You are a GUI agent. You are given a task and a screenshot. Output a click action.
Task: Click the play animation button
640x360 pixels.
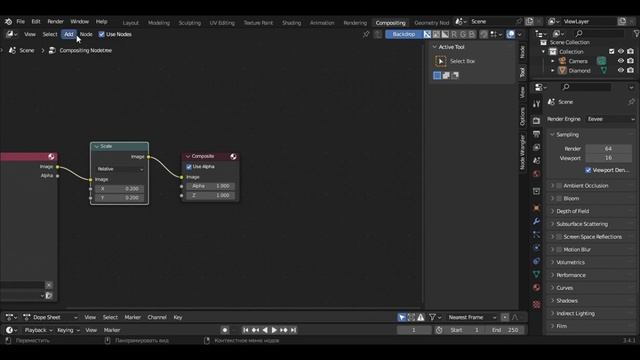(x=274, y=330)
